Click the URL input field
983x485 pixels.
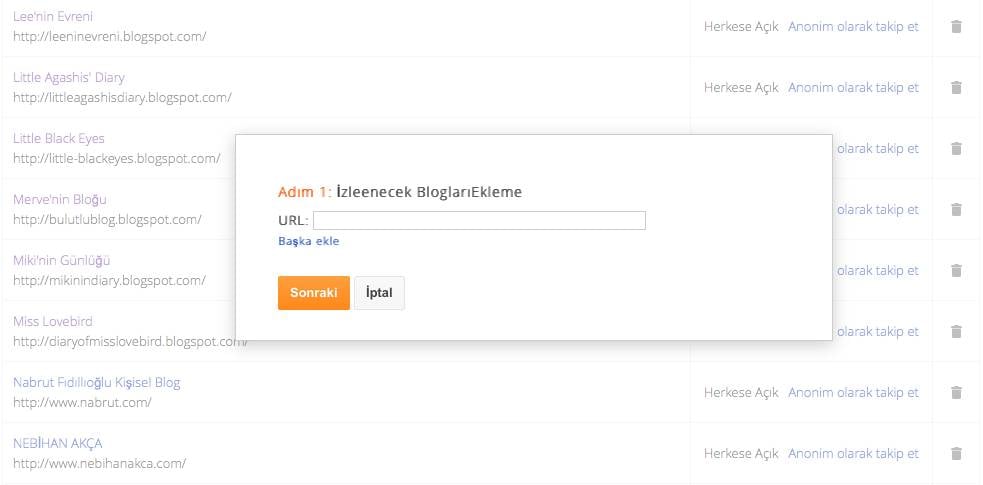pyautogui.click(x=479, y=221)
